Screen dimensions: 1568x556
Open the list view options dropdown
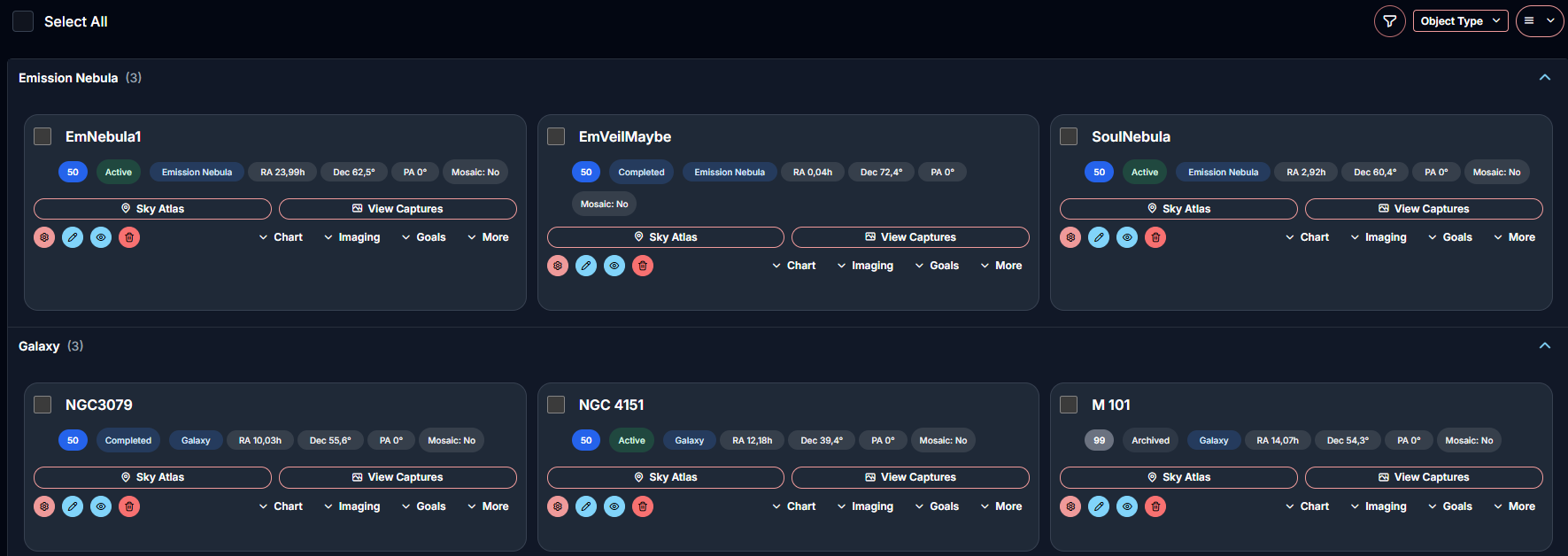tap(1539, 21)
